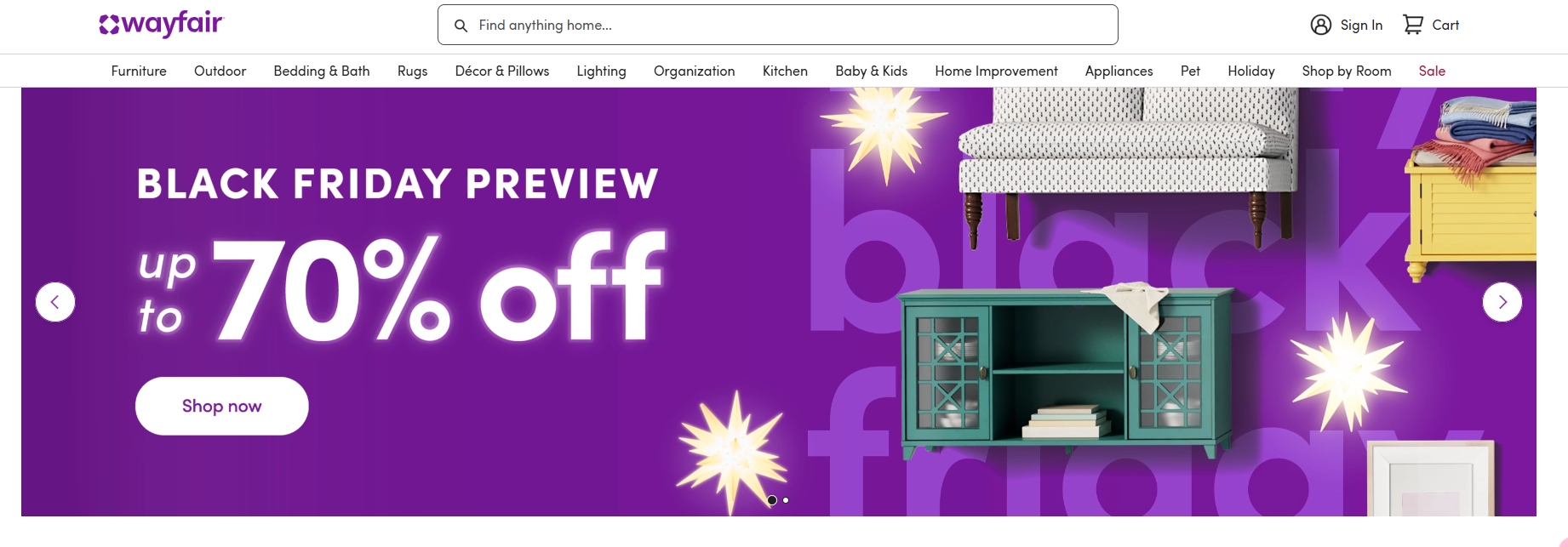Expand the Décor & Pillows menu
This screenshot has width=1568, height=547.
pyautogui.click(x=502, y=71)
